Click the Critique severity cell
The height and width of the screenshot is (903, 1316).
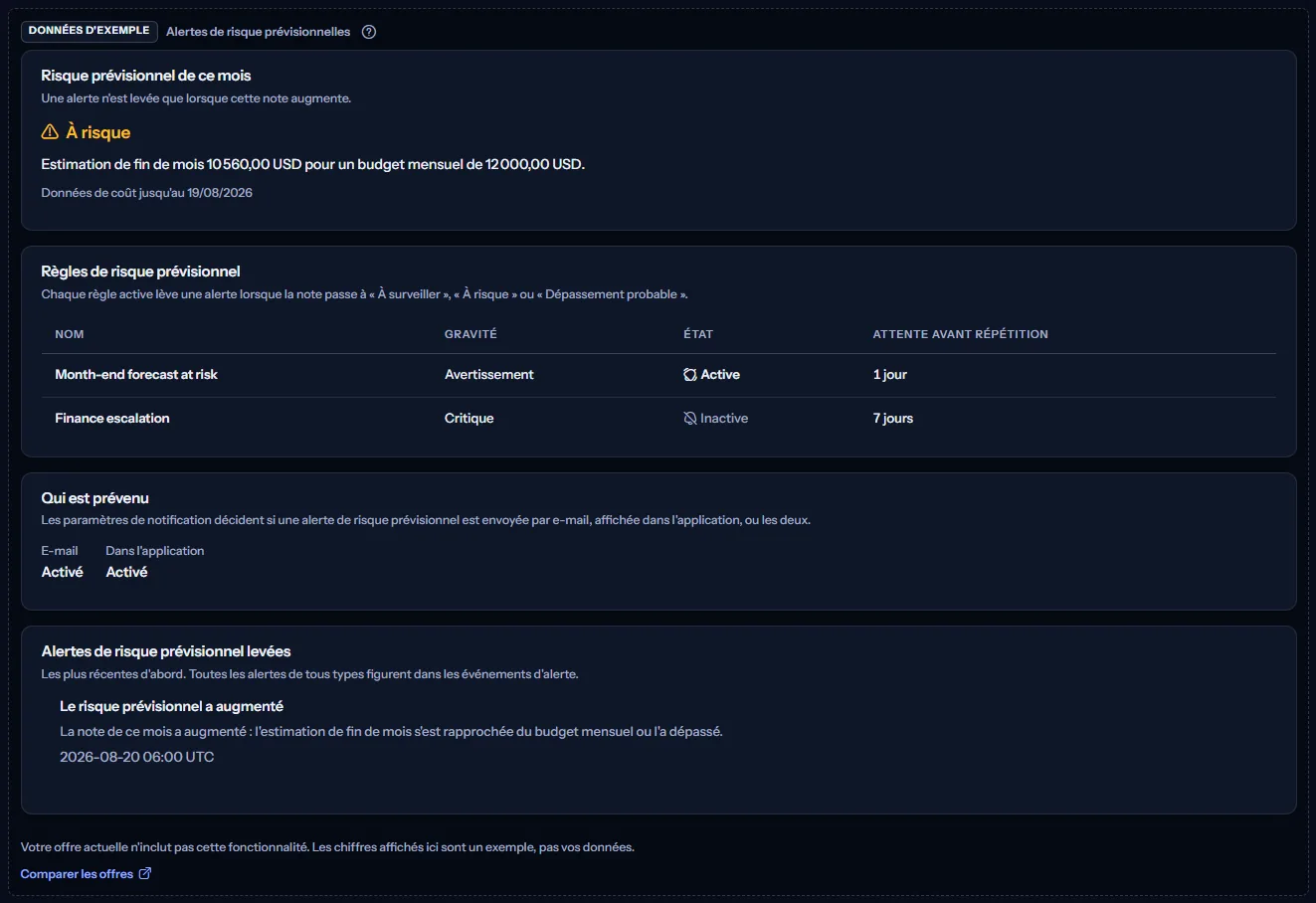470,419
